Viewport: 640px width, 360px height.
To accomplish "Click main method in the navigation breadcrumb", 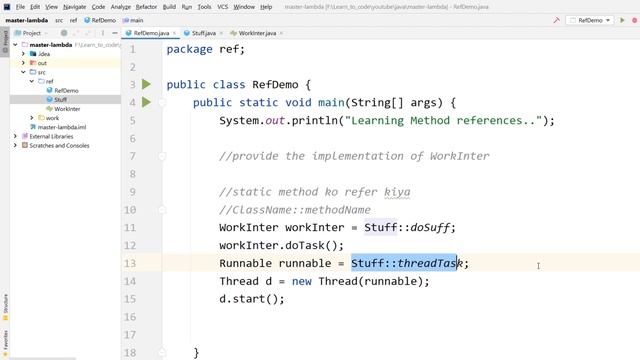I will (133, 20).
